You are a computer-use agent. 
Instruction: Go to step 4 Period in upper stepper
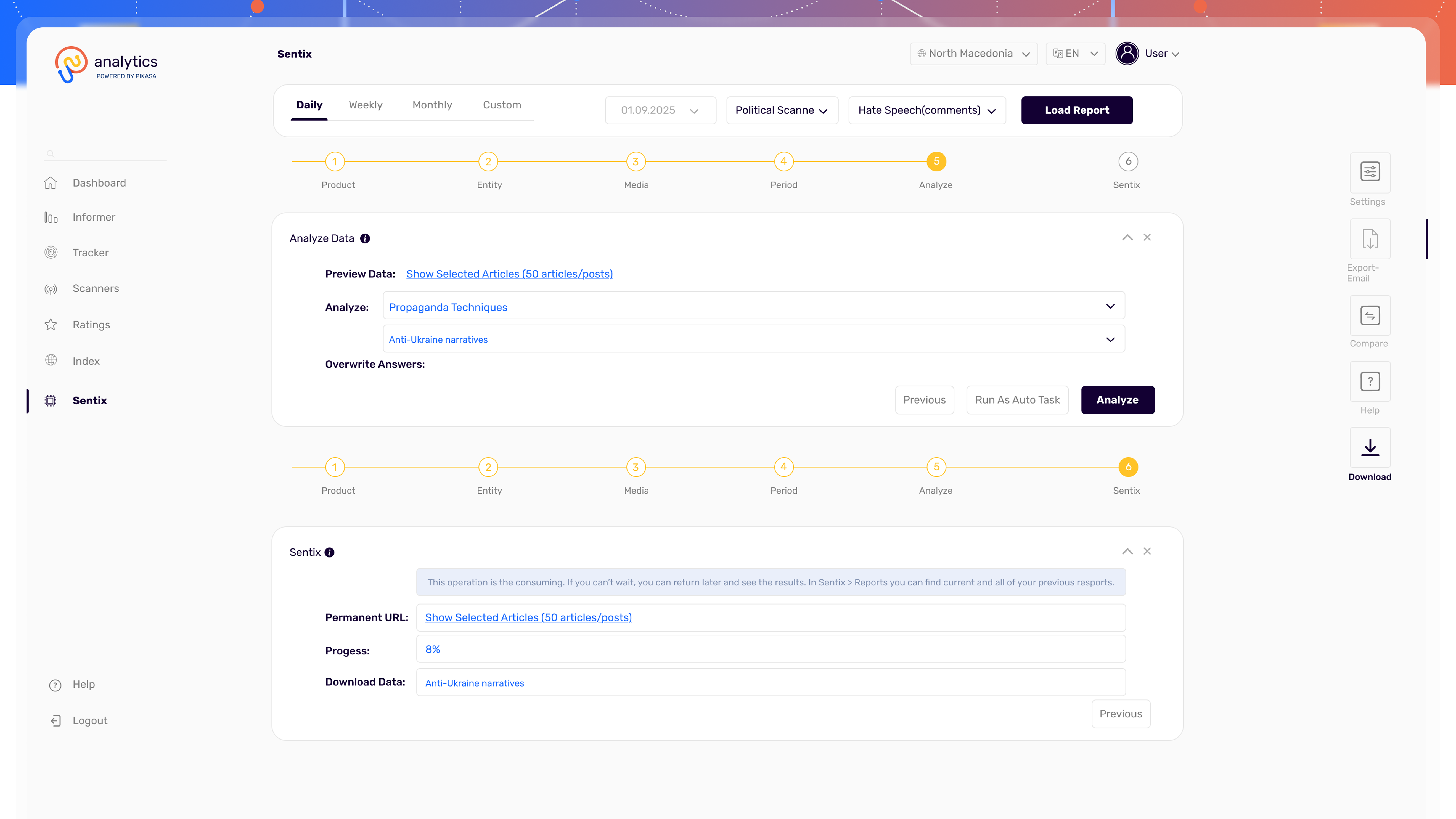783,162
